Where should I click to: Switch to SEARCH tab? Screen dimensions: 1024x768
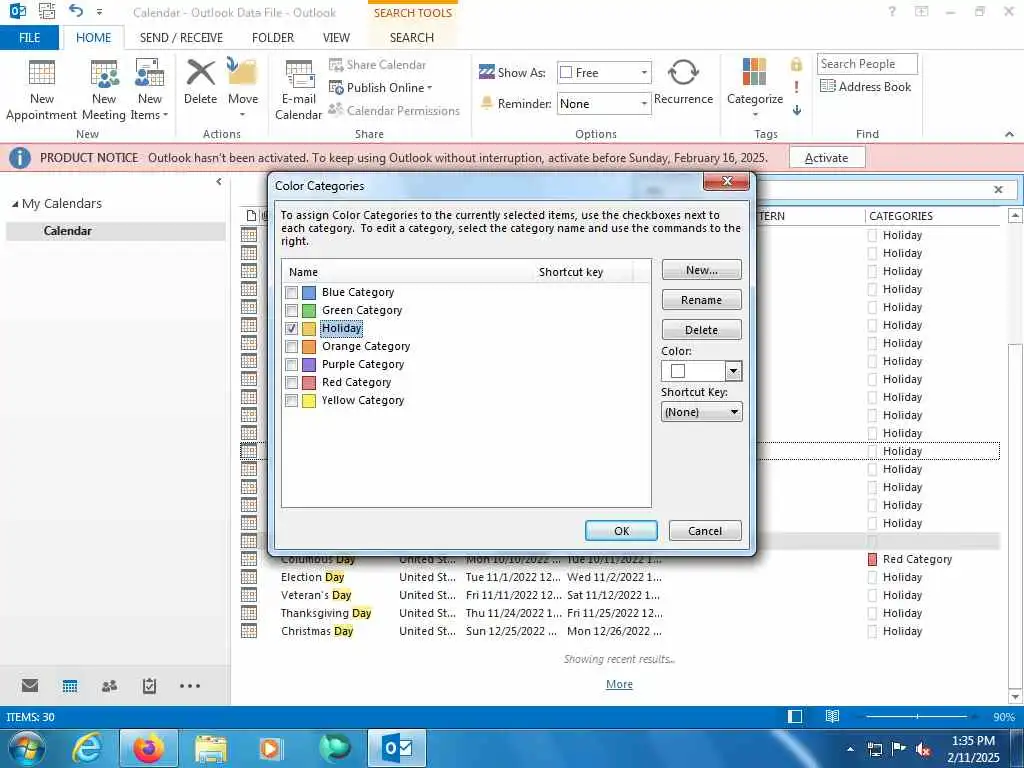[411, 38]
